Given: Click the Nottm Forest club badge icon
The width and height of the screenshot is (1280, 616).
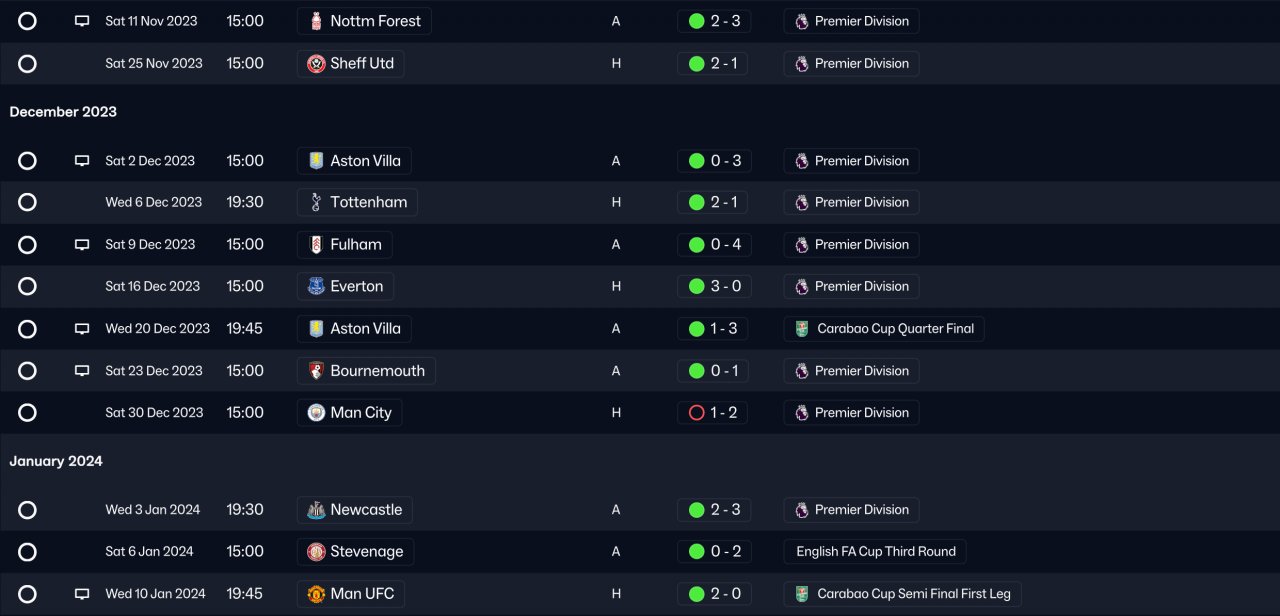Looking at the screenshot, I should (316, 21).
